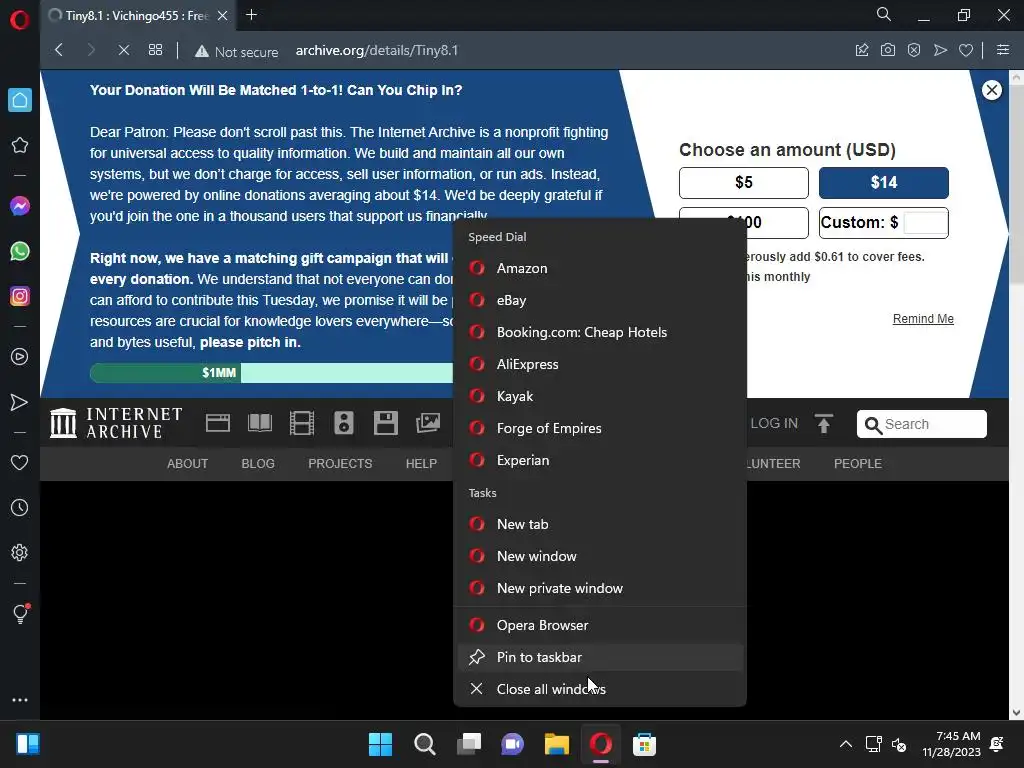
Task: Go back to previous page
Action: click(x=59, y=50)
